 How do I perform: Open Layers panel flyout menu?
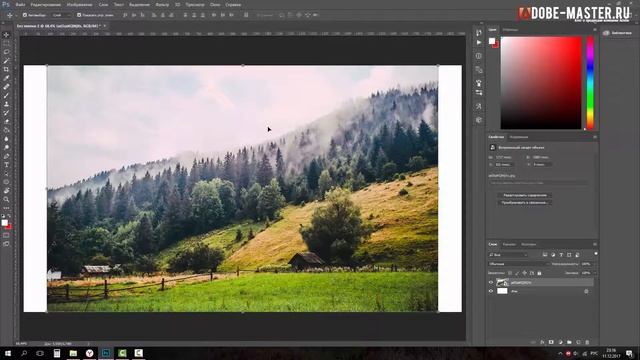click(595, 244)
